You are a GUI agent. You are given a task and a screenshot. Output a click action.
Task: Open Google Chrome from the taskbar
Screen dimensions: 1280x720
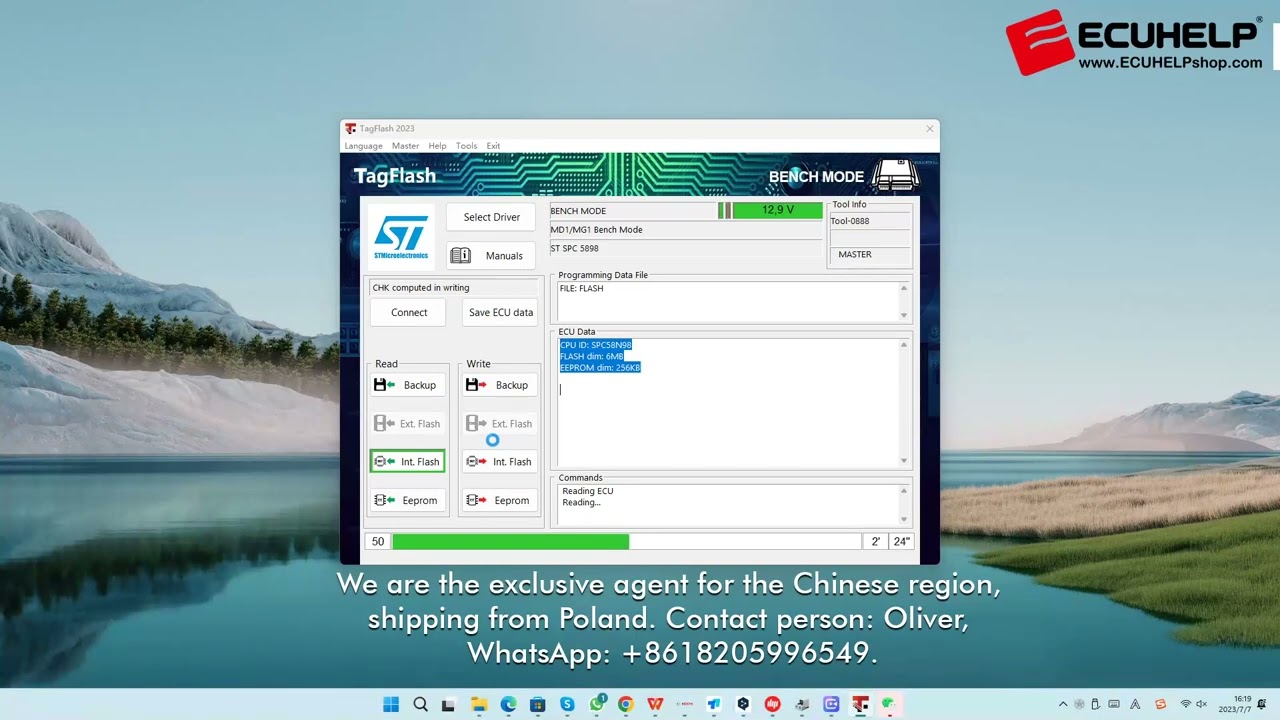626,704
